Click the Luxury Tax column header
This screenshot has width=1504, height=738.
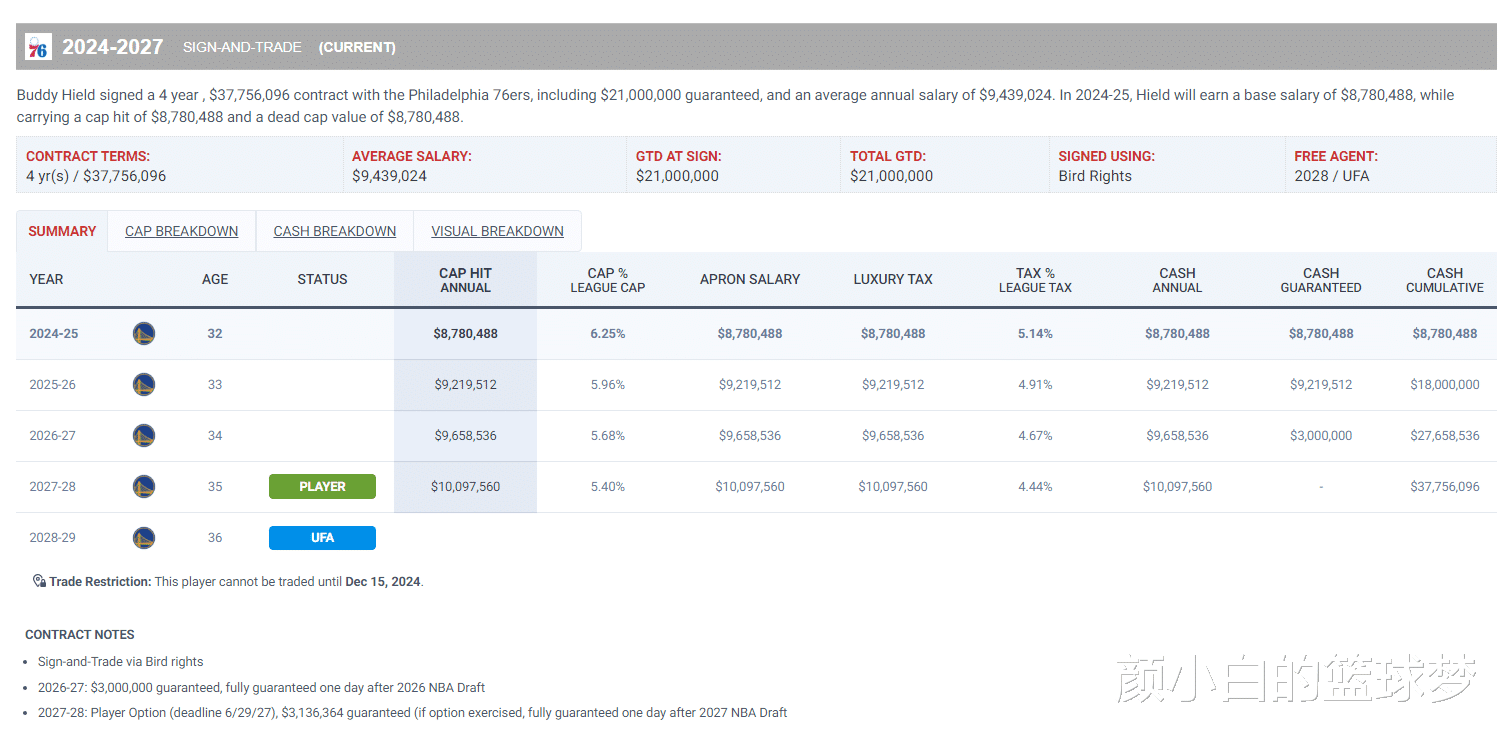[893, 279]
